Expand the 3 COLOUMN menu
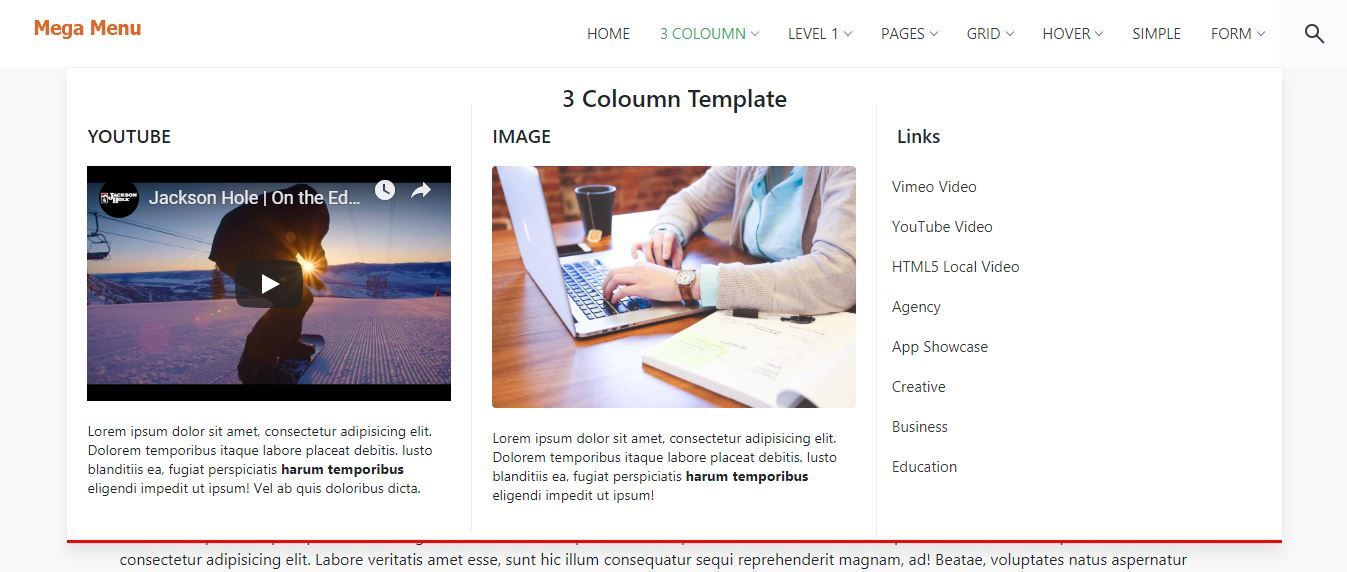 (x=709, y=34)
